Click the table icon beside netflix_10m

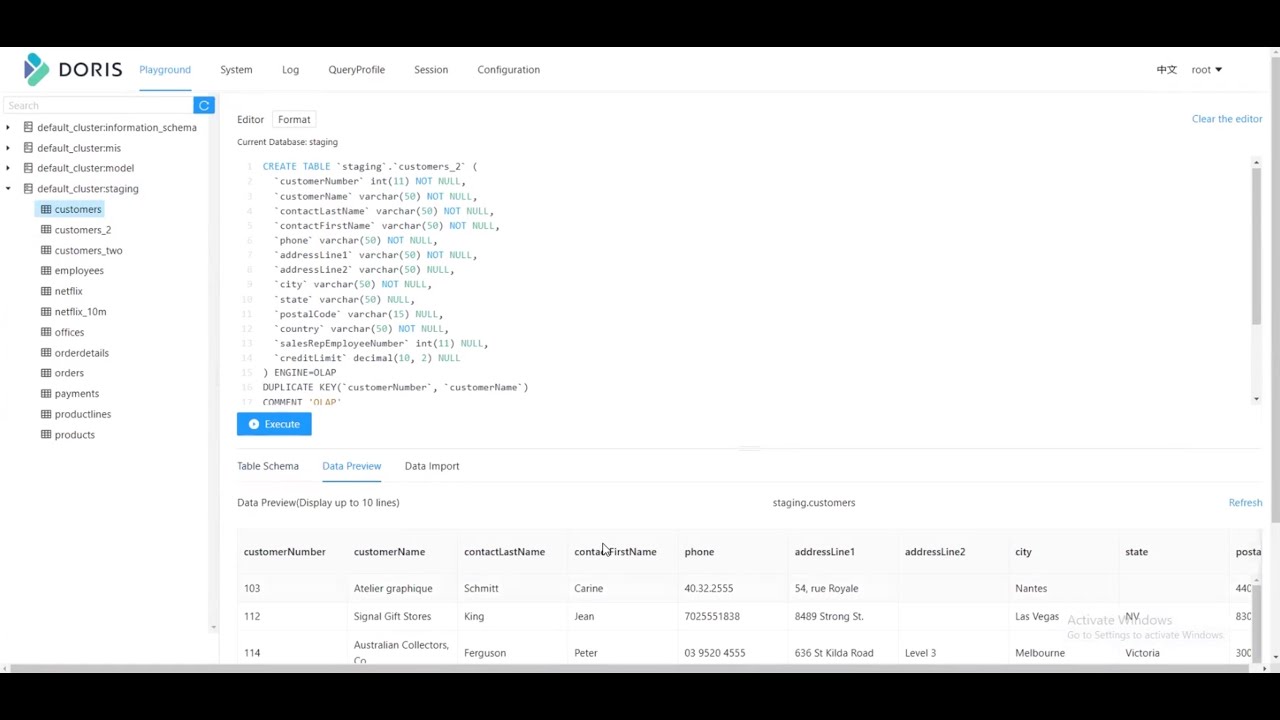(x=46, y=311)
